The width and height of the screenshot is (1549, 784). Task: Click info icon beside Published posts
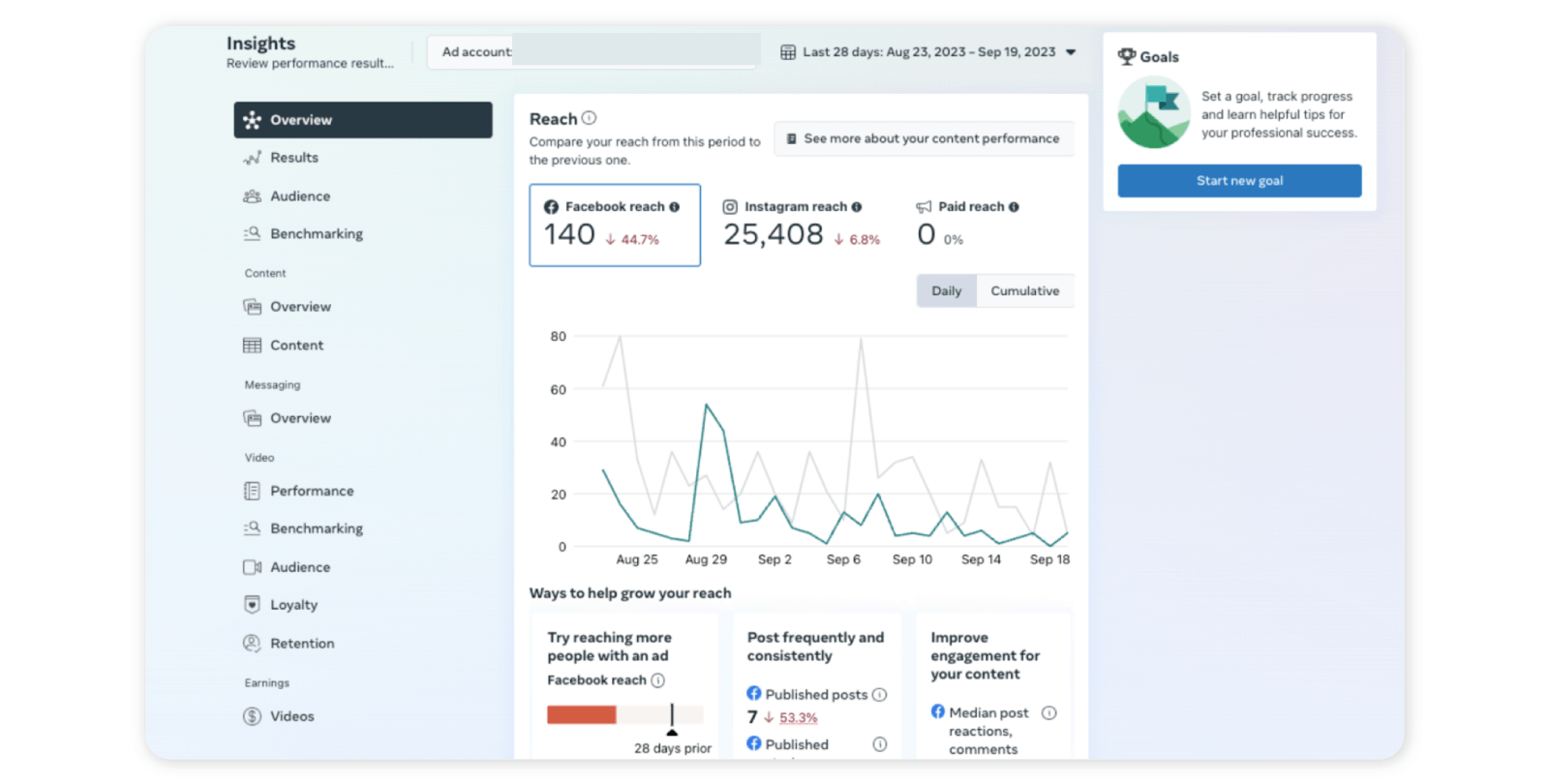pyautogui.click(x=879, y=695)
